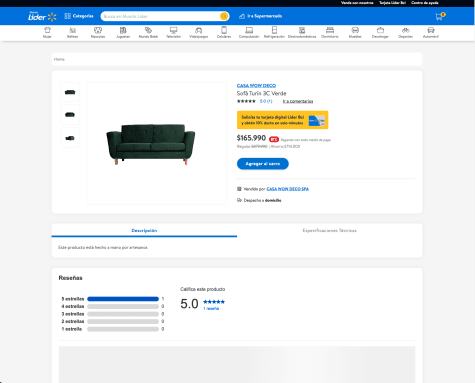Image resolution: width=475 pixels, height=383 pixels.
Task: Click the $165.990 price
Action: click(251, 138)
